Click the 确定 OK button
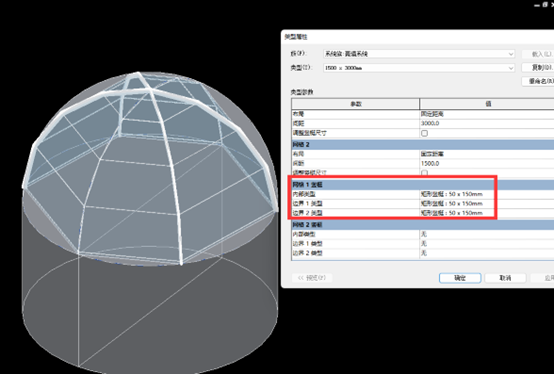 [x=460, y=278]
